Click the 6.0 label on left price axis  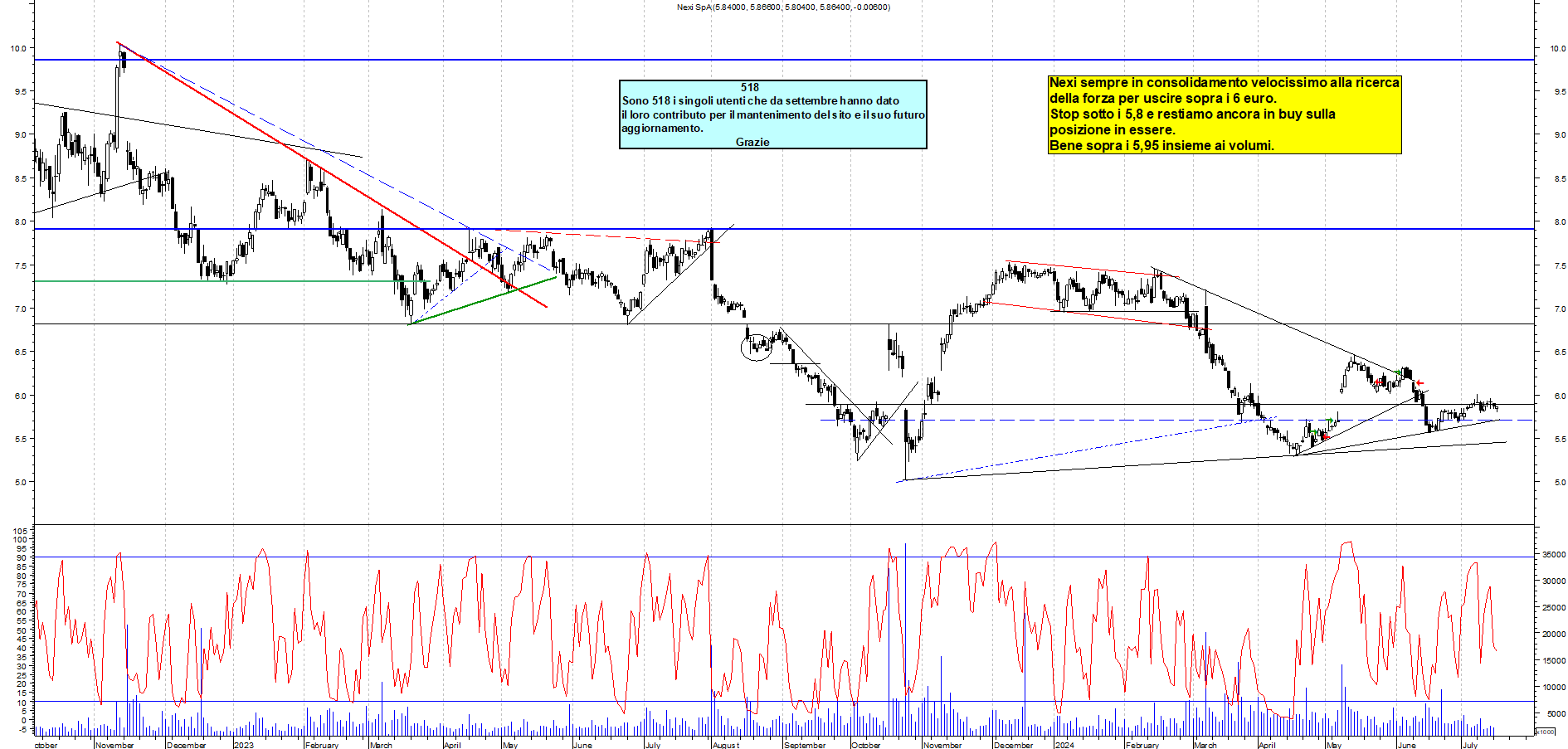point(20,396)
